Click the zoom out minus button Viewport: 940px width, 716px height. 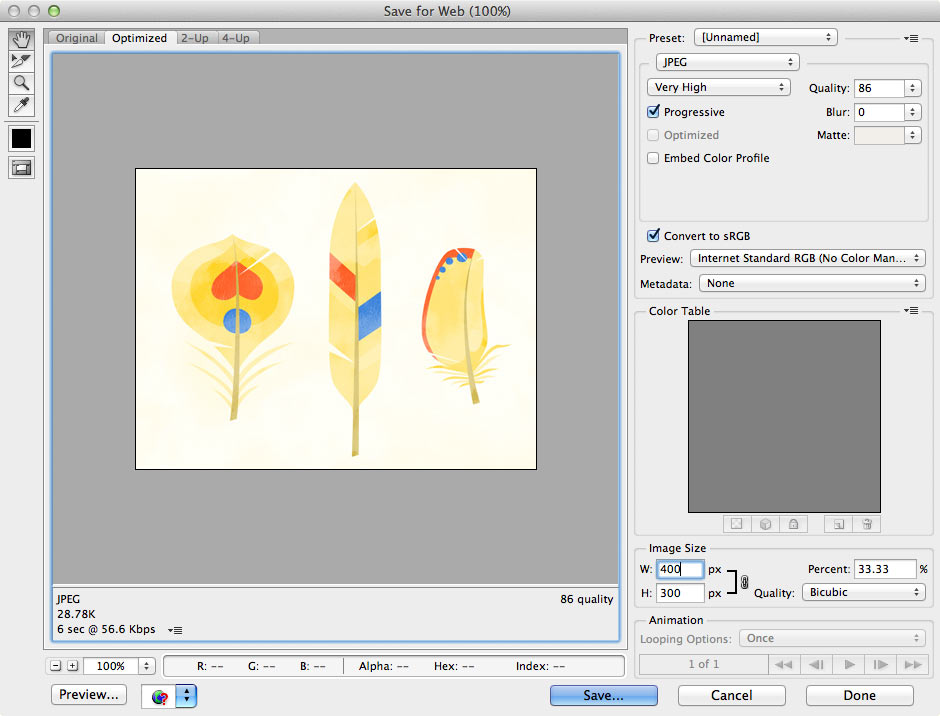coord(56,666)
